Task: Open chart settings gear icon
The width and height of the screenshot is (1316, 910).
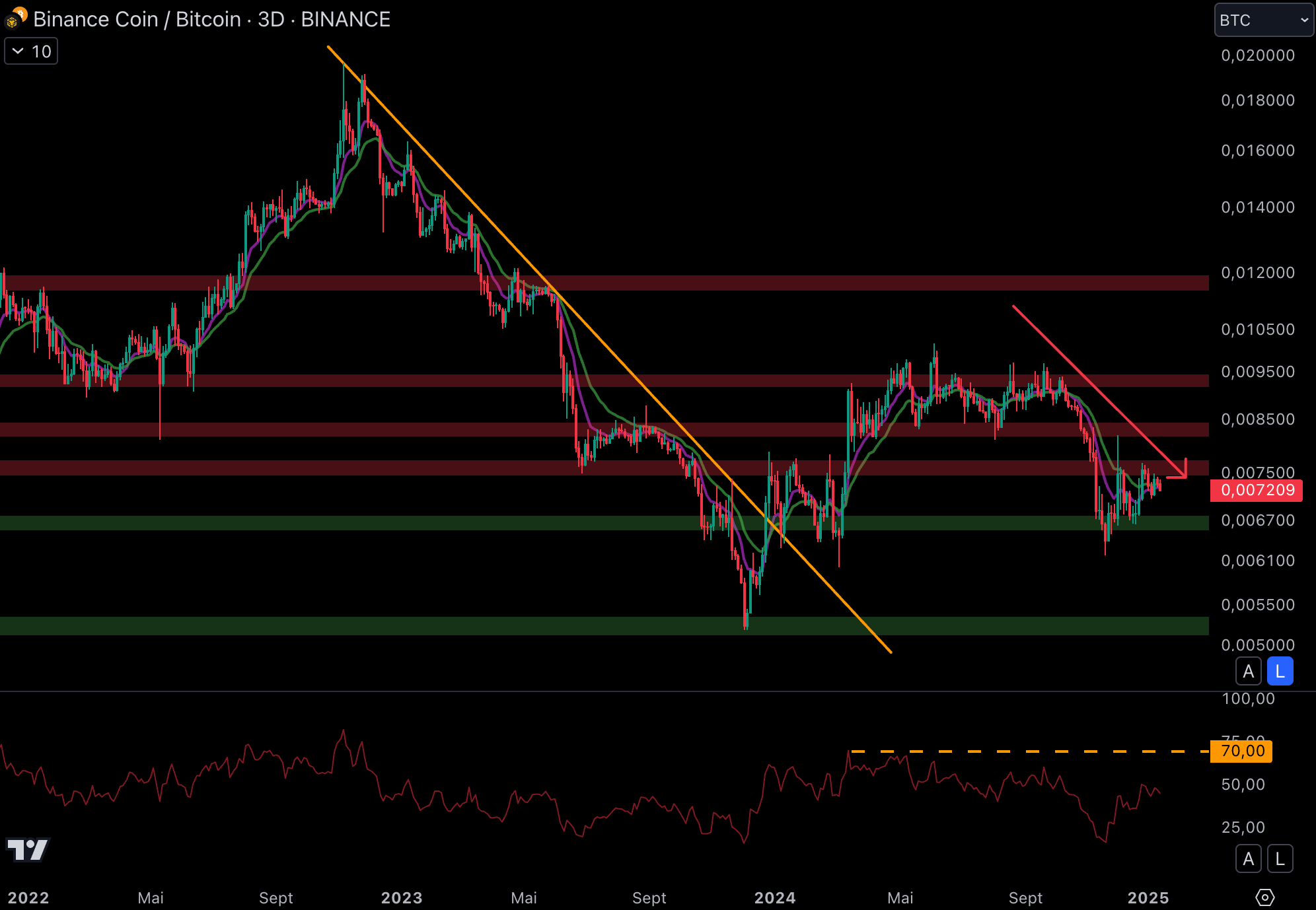Action: tap(1264, 897)
